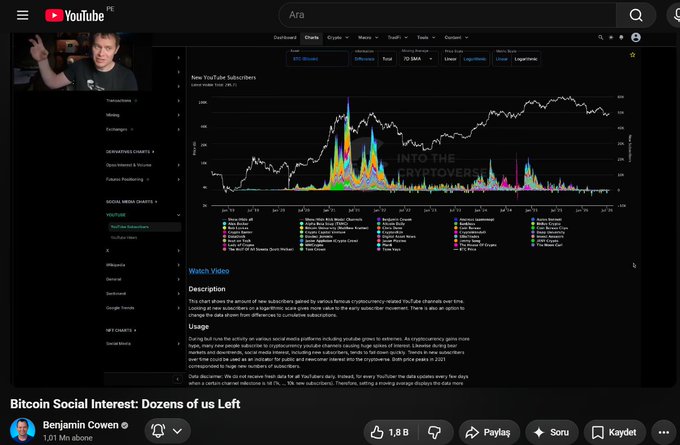
Task: Expand the Crypto nav dropdown
Action: click(x=338, y=38)
